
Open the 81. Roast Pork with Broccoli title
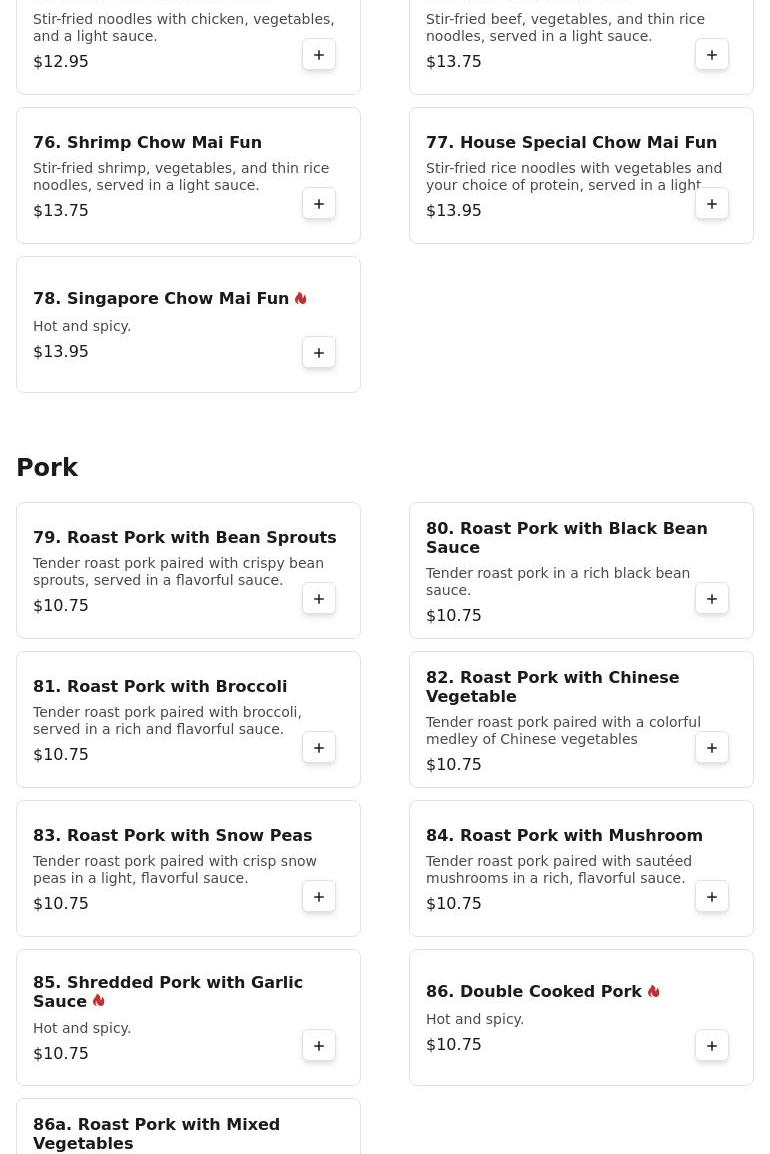point(160,686)
